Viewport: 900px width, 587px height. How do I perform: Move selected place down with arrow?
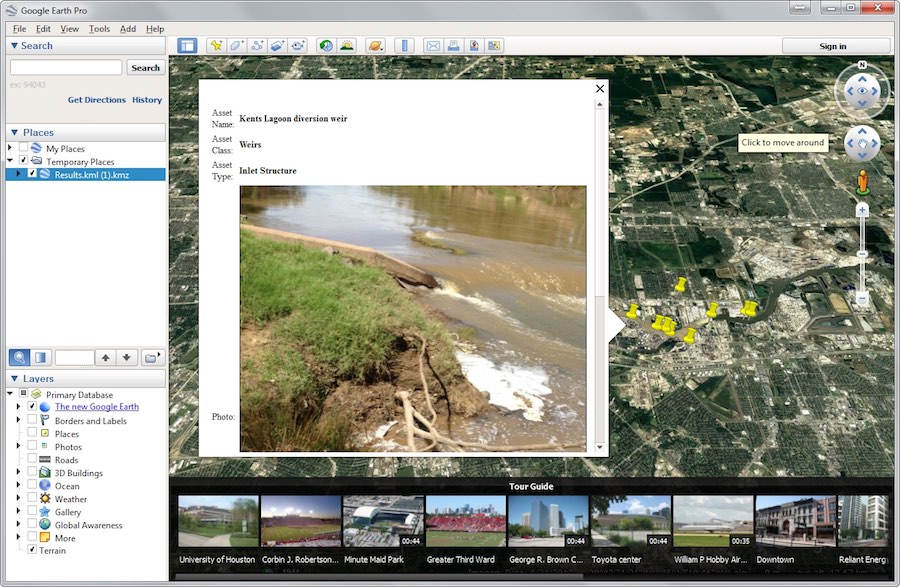pyautogui.click(x=127, y=357)
